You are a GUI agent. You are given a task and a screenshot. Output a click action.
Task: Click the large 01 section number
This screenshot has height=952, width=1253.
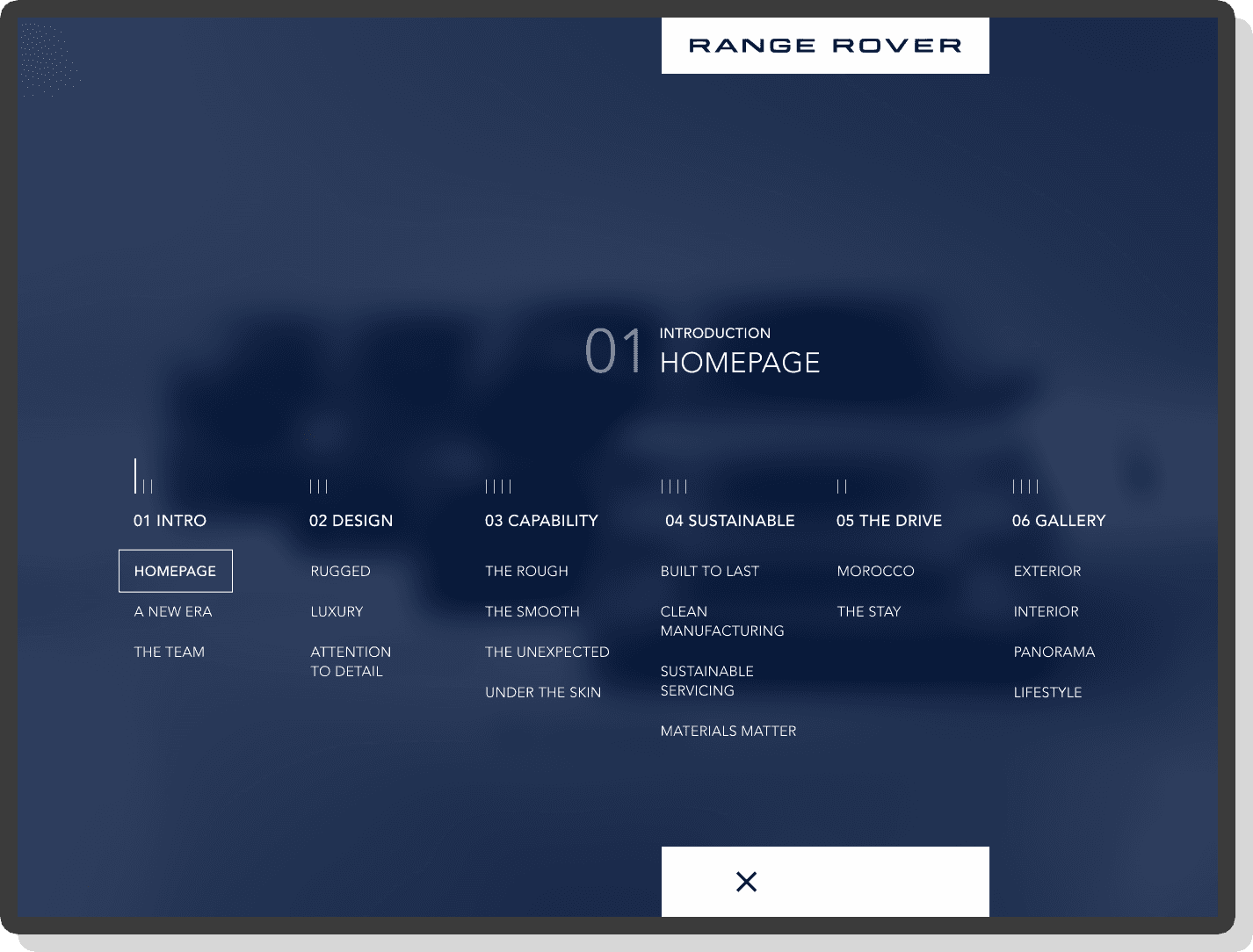tap(613, 351)
